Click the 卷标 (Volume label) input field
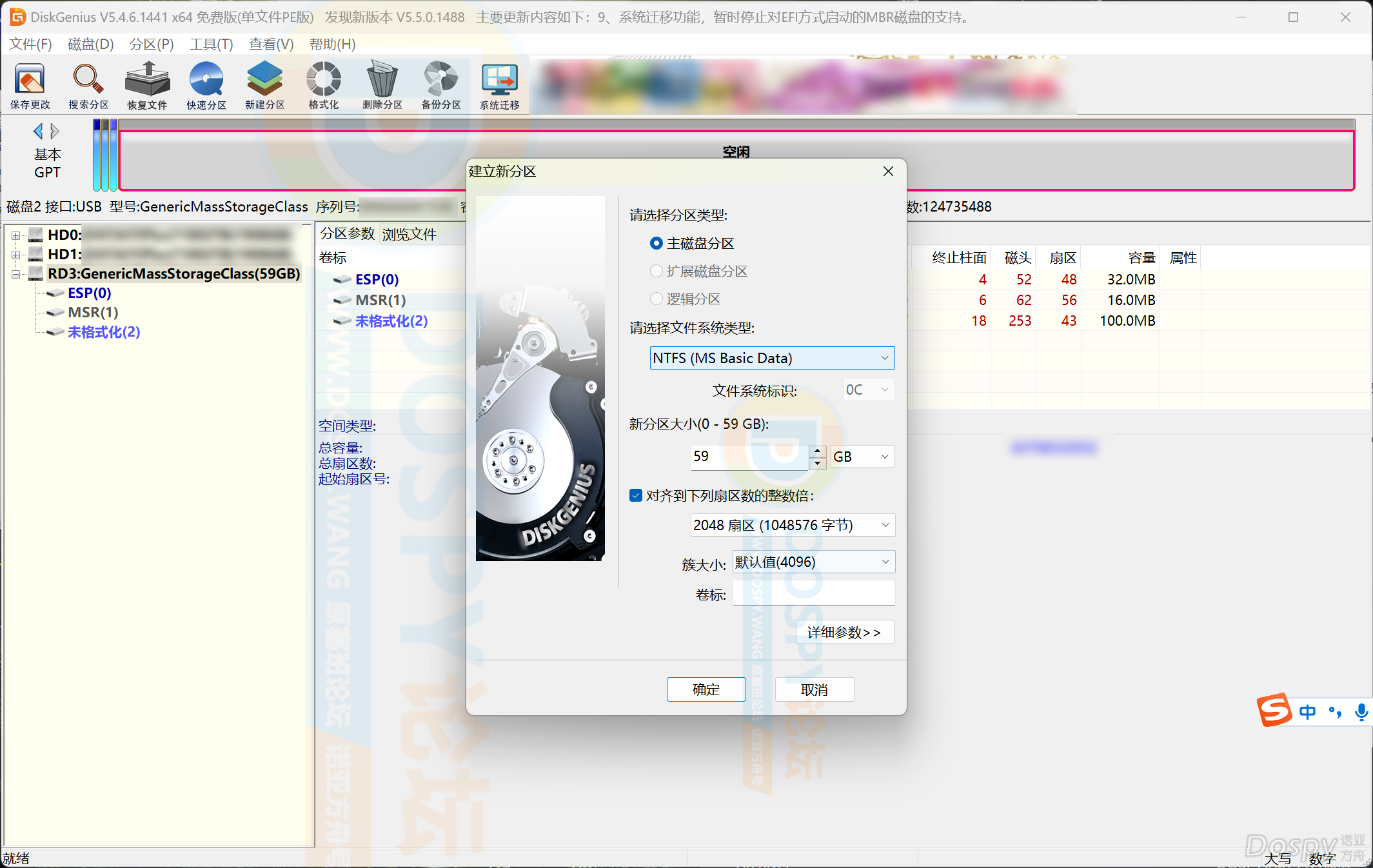Screen dimensions: 1373x868 (813, 593)
